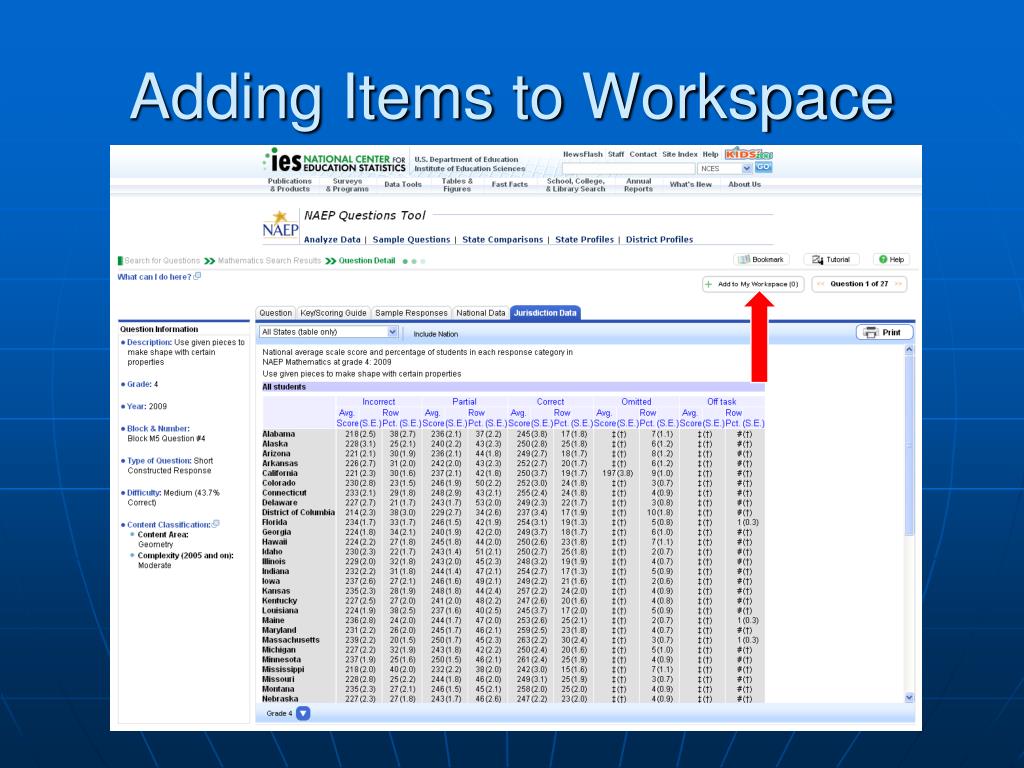Click the scroll down arrow of data table

[x=909, y=697]
